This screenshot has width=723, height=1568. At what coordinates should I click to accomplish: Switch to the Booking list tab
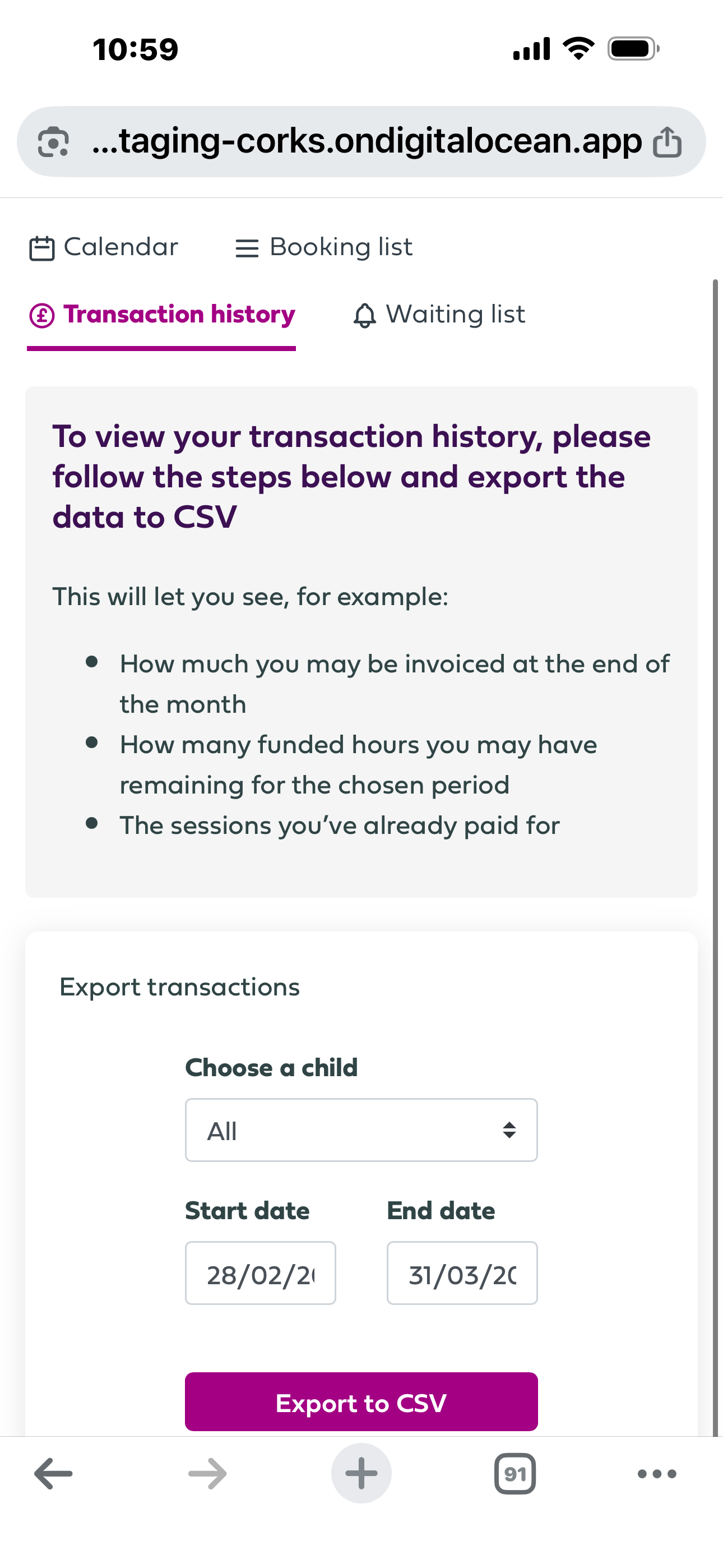[x=341, y=247]
